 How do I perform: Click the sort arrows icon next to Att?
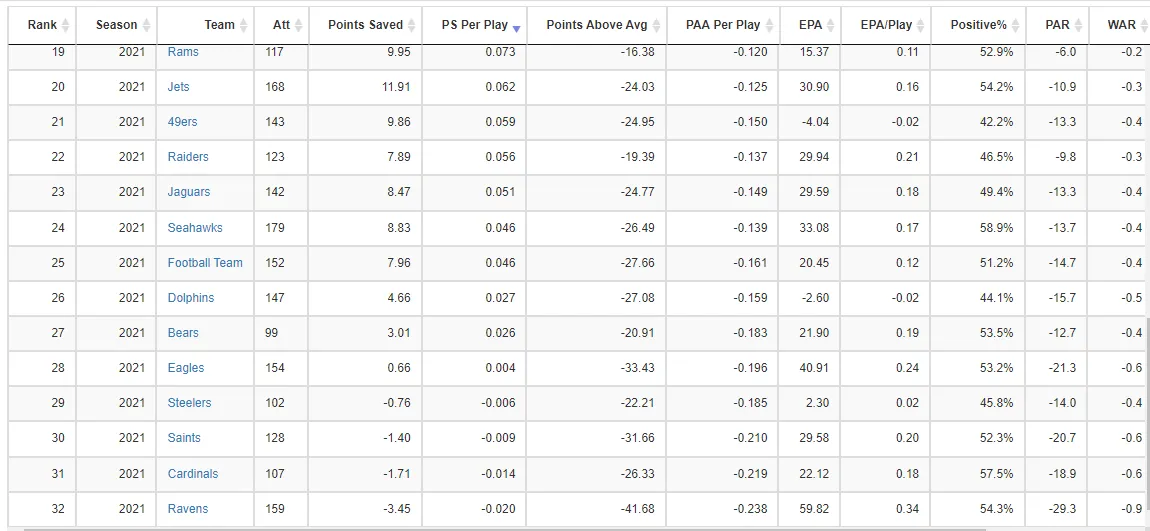[x=298, y=25]
